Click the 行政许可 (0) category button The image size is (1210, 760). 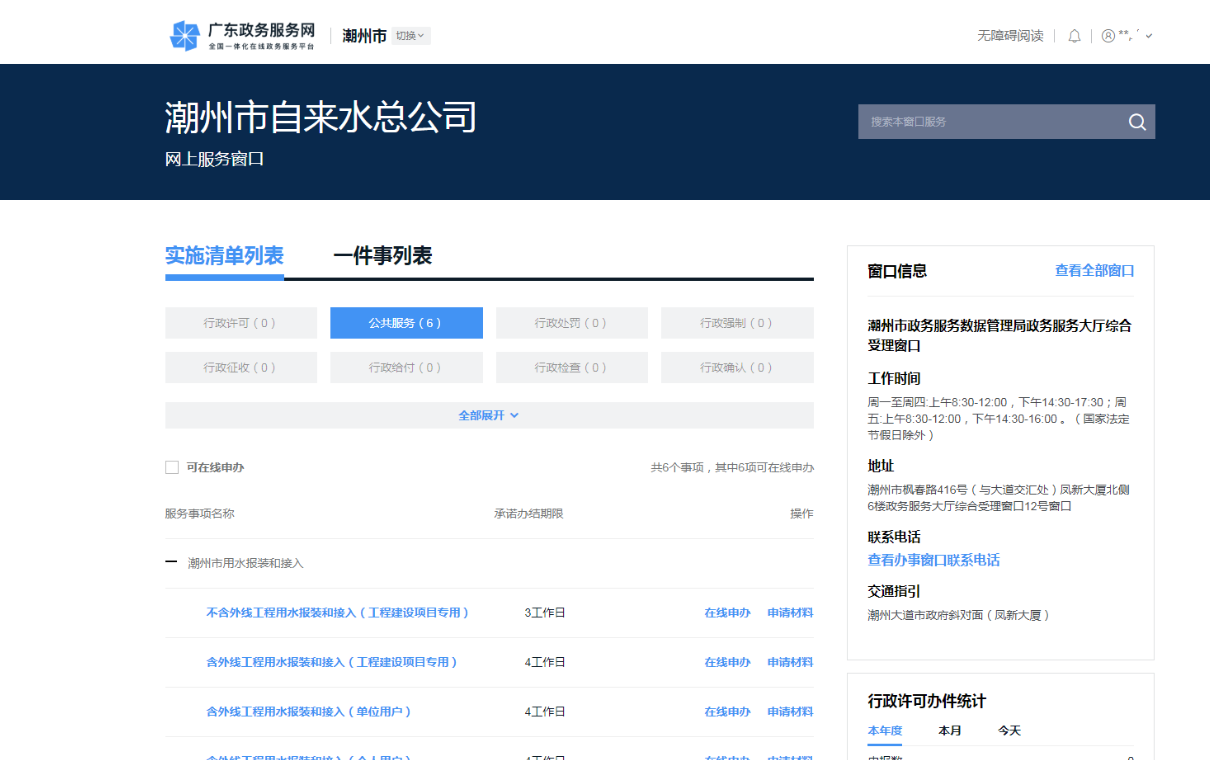[240, 323]
